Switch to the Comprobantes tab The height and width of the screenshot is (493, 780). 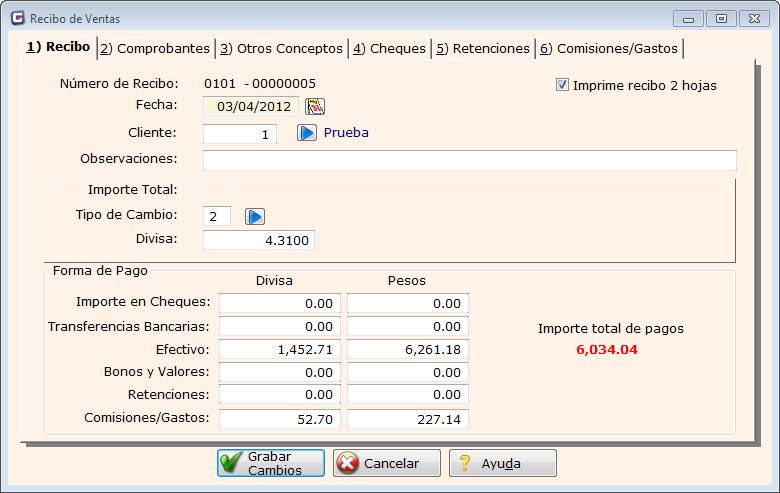coord(155,48)
